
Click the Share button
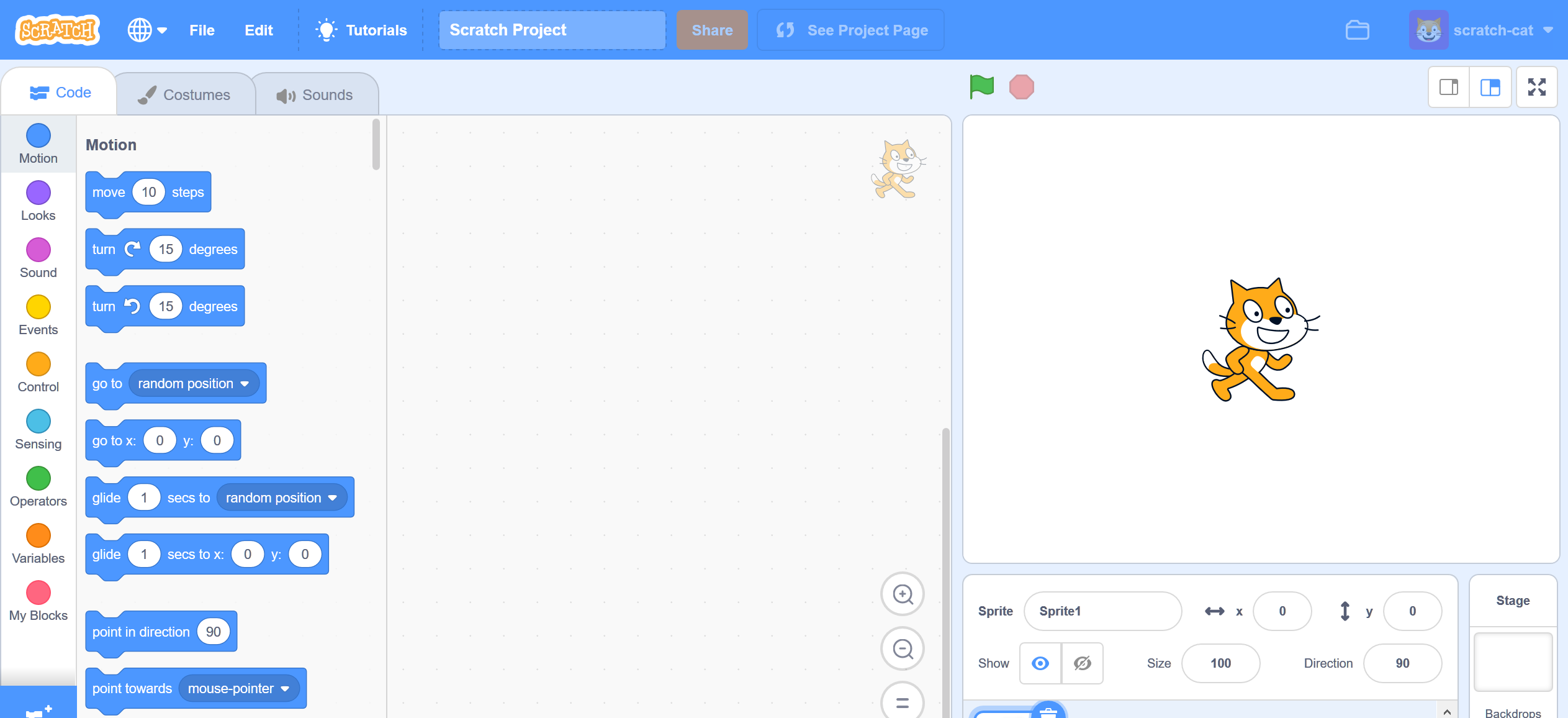(x=712, y=30)
